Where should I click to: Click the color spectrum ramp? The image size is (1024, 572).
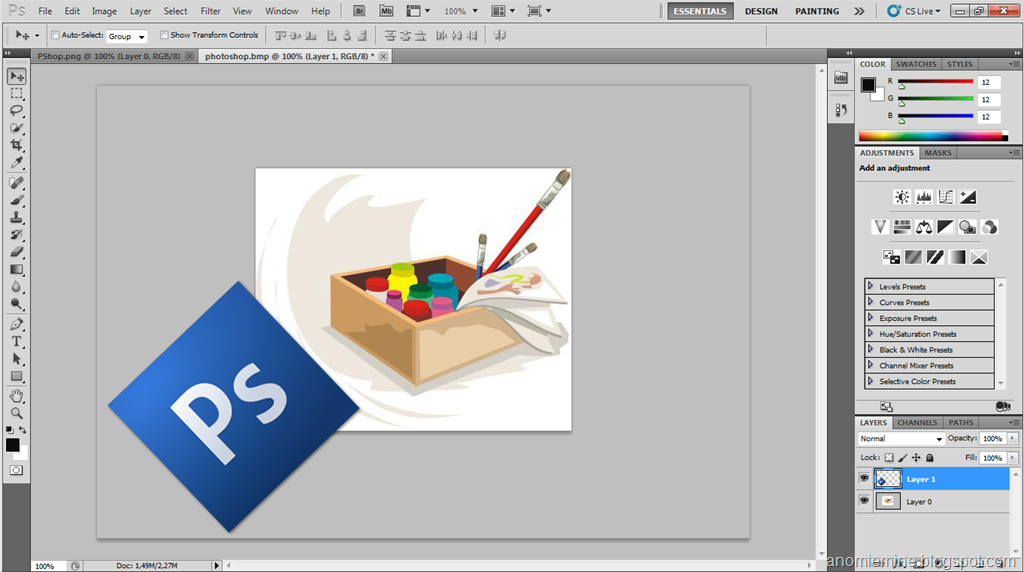pyautogui.click(x=933, y=136)
